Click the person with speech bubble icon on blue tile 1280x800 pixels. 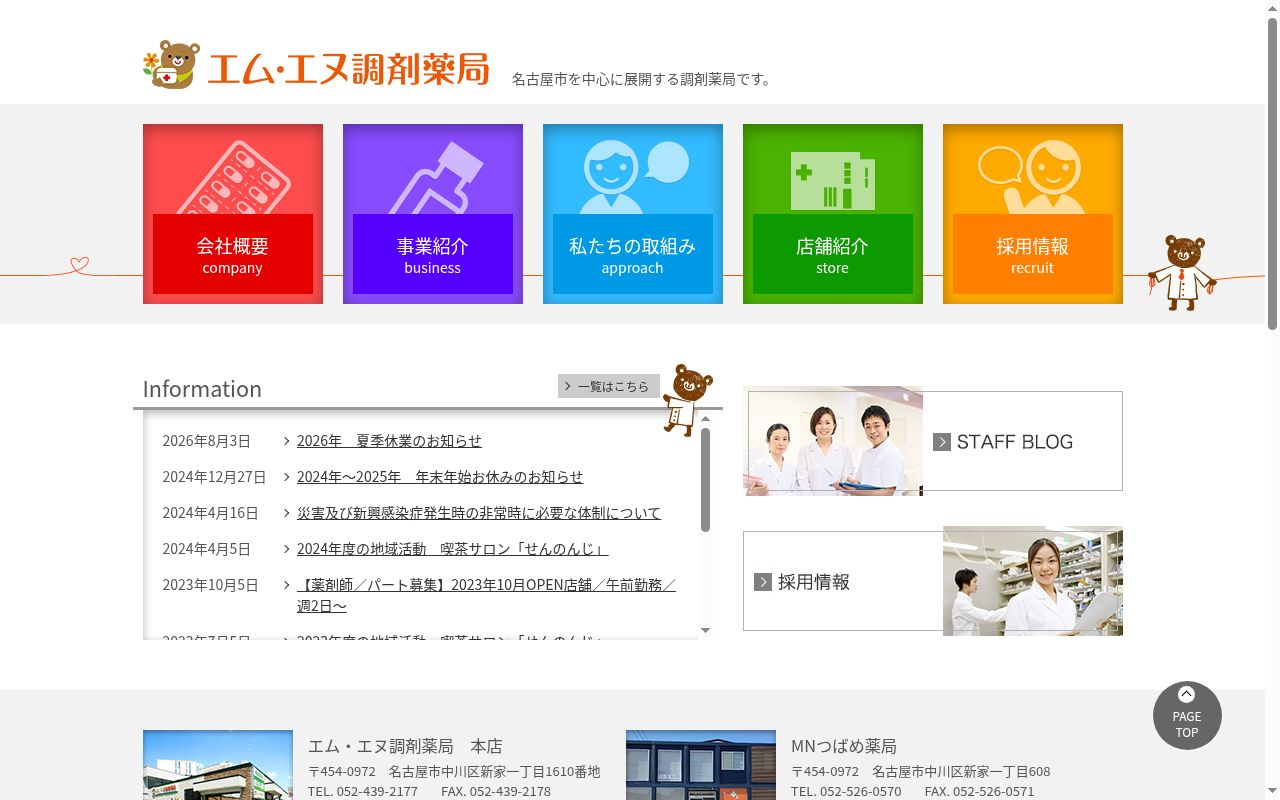(x=634, y=176)
